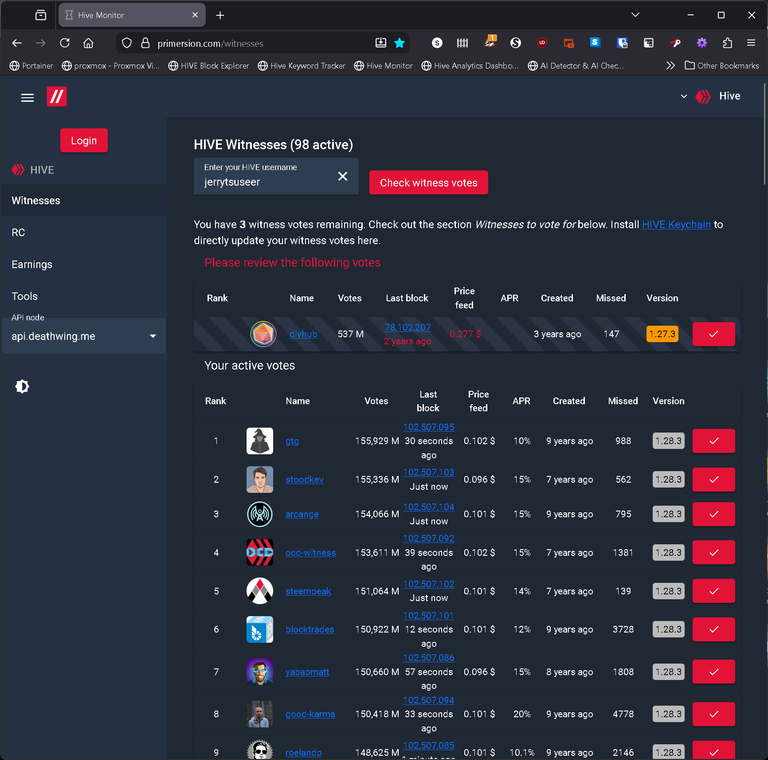Go to browser home page icon
This screenshot has height=760, width=768.
pos(88,43)
